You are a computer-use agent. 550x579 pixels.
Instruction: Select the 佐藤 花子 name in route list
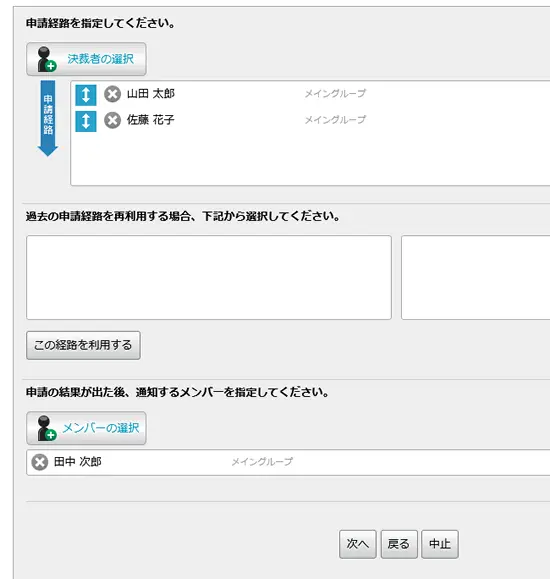(x=151, y=120)
